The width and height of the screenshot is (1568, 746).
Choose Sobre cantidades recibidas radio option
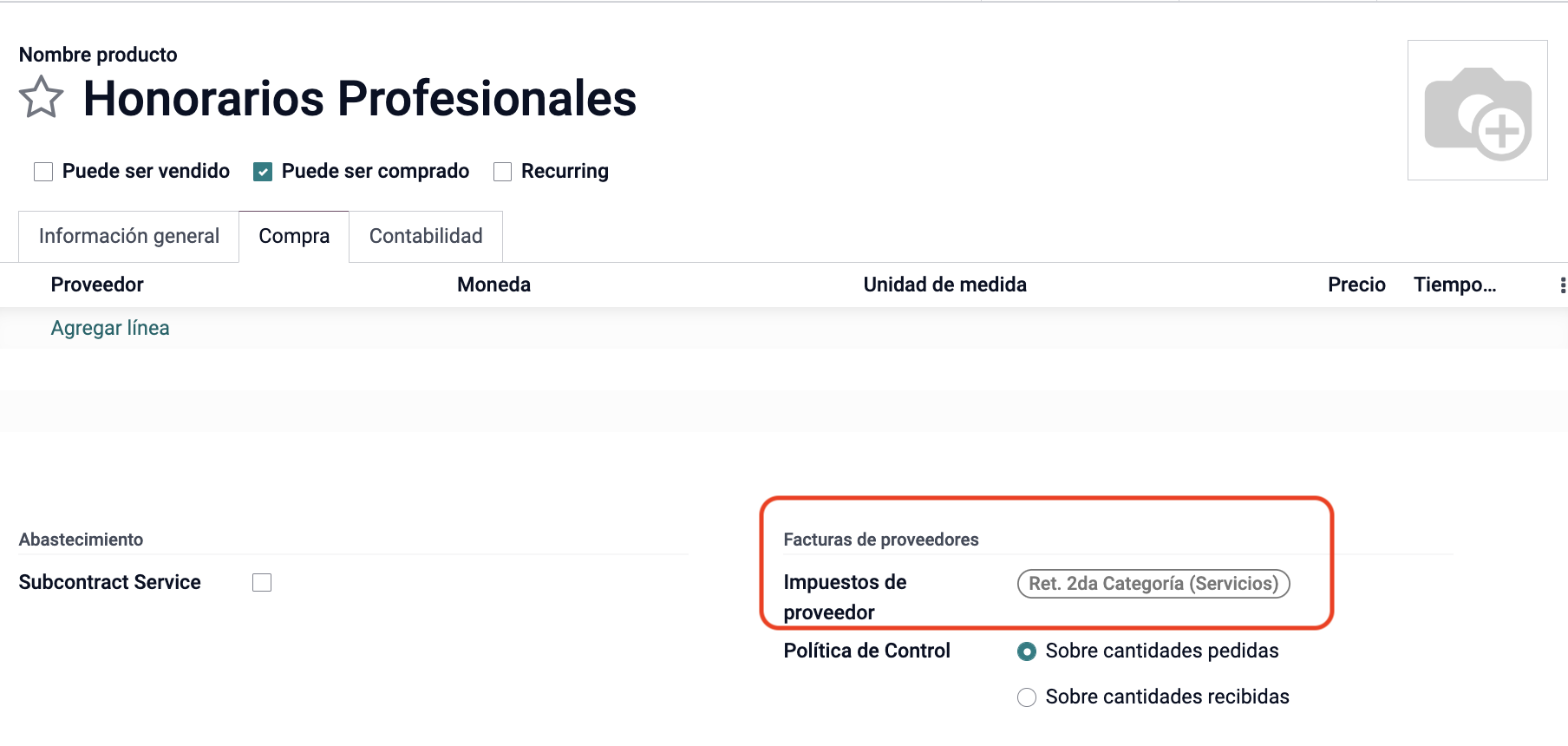pos(1027,697)
